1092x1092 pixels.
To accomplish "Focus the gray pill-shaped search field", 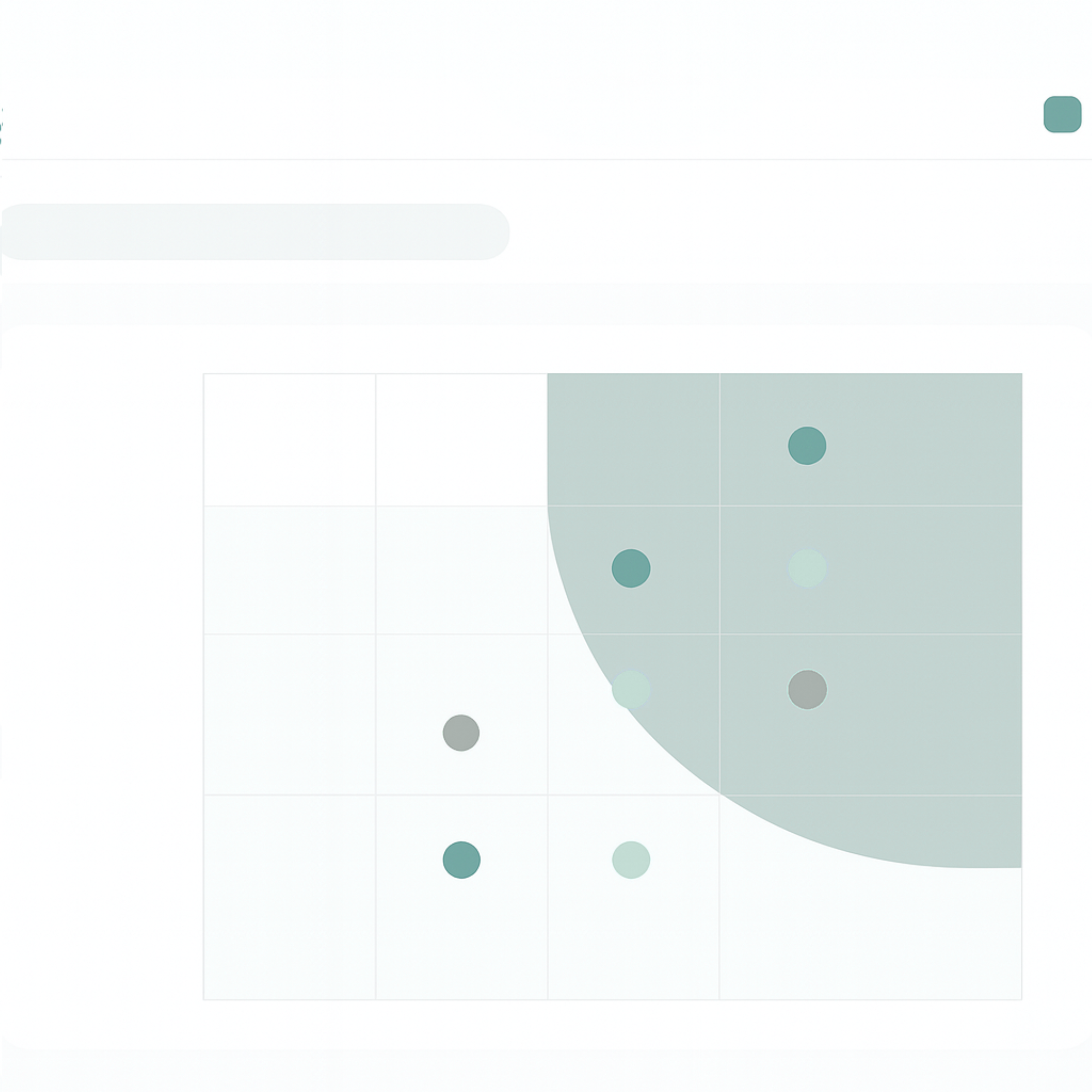I will click(255, 232).
